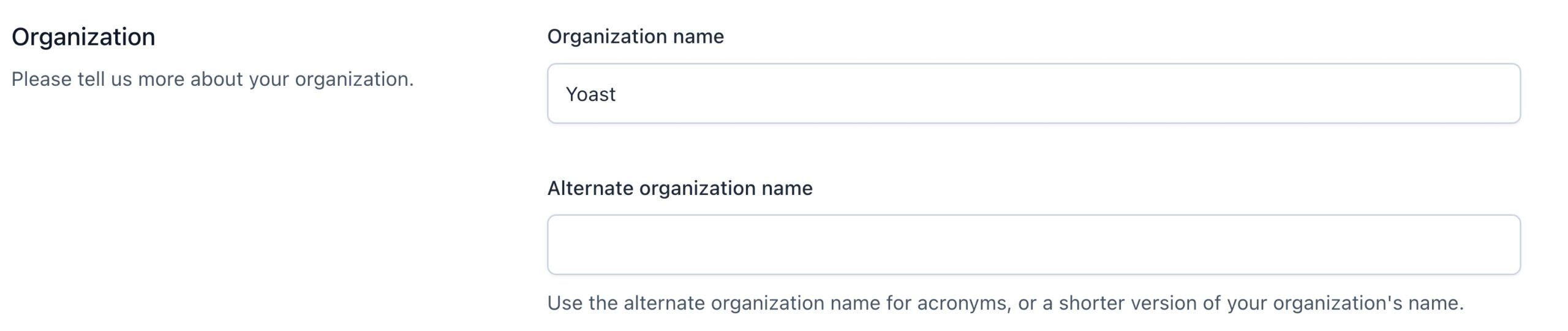Click the word 'Alternate' in the field label
Image resolution: width=1568 pixels, height=331 pixels.
(x=590, y=188)
